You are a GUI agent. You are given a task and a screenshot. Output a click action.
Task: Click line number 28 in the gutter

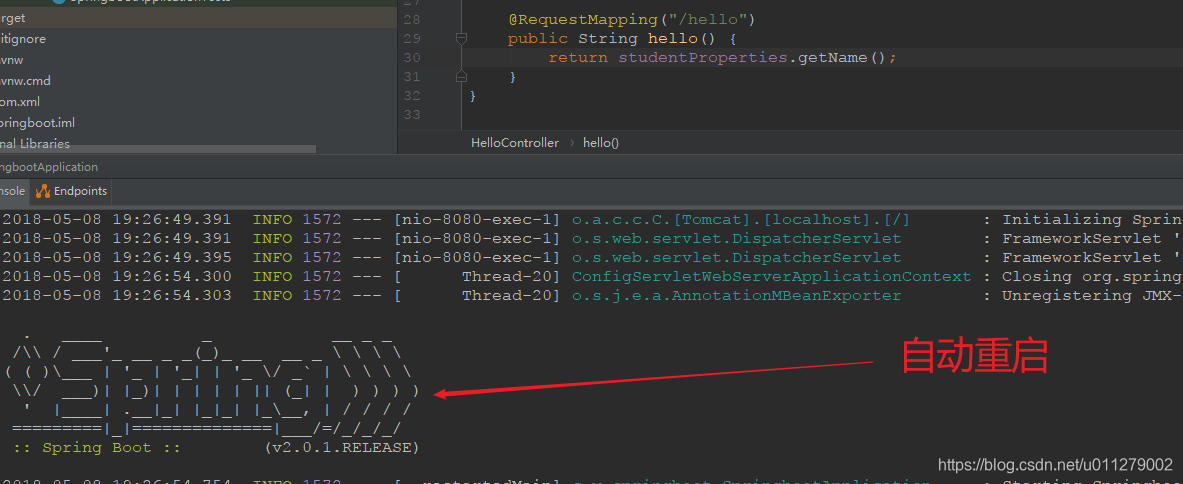[x=412, y=19]
